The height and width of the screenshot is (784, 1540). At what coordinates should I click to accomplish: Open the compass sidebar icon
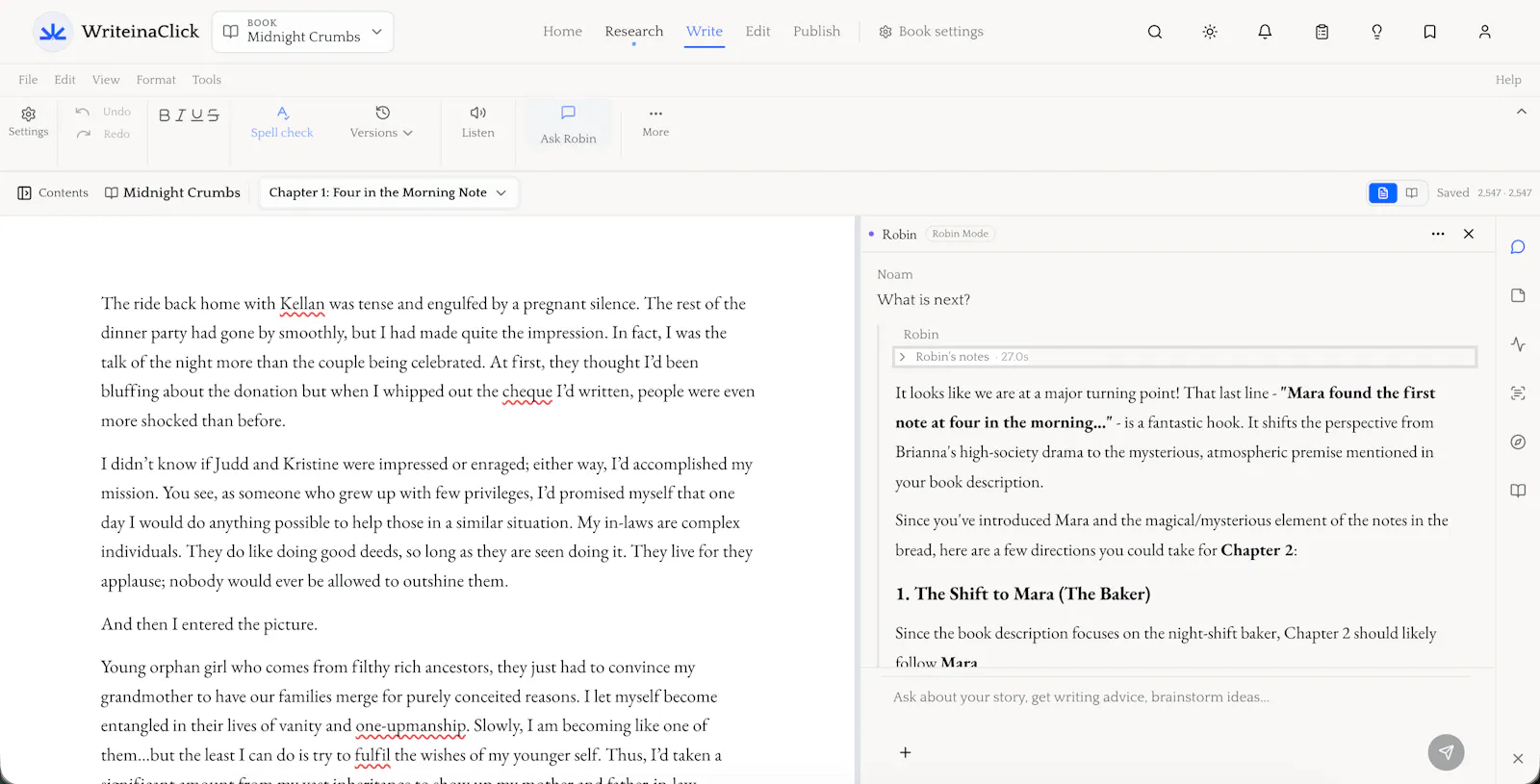pyautogui.click(x=1518, y=442)
